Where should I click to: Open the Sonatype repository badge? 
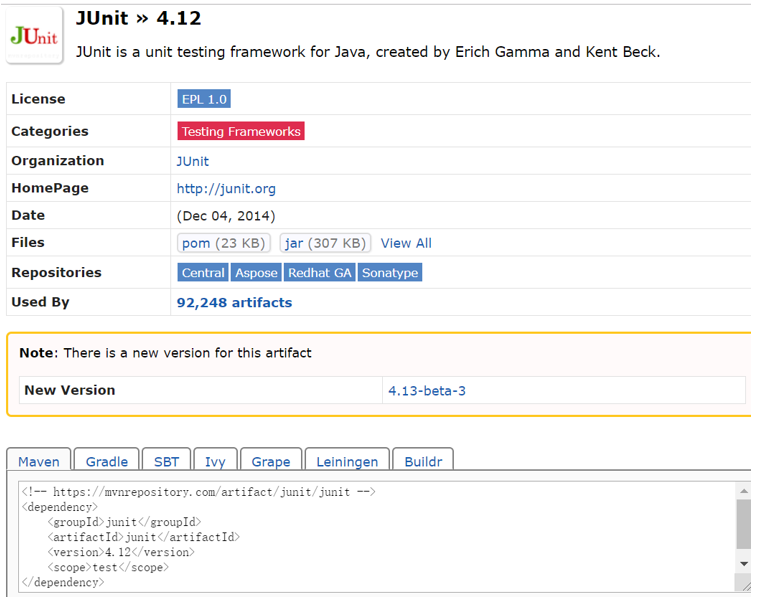pyautogui.click(x=390, y=272)
